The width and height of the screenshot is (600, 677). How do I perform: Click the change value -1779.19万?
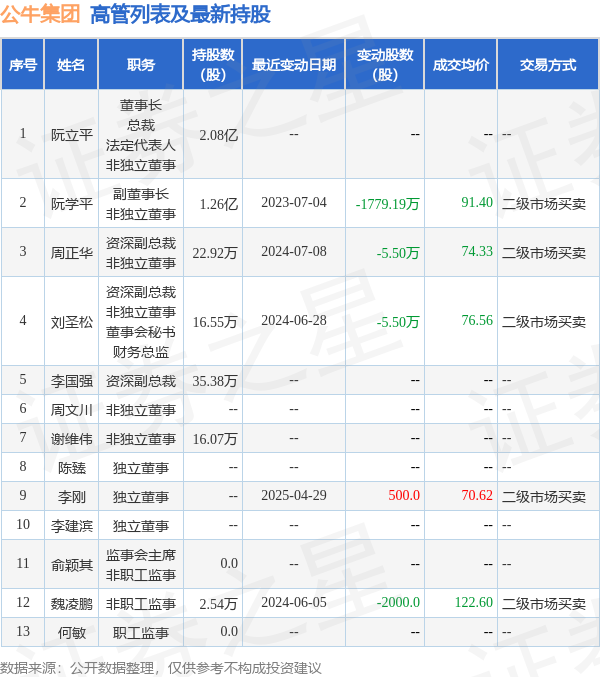[387, 203]
